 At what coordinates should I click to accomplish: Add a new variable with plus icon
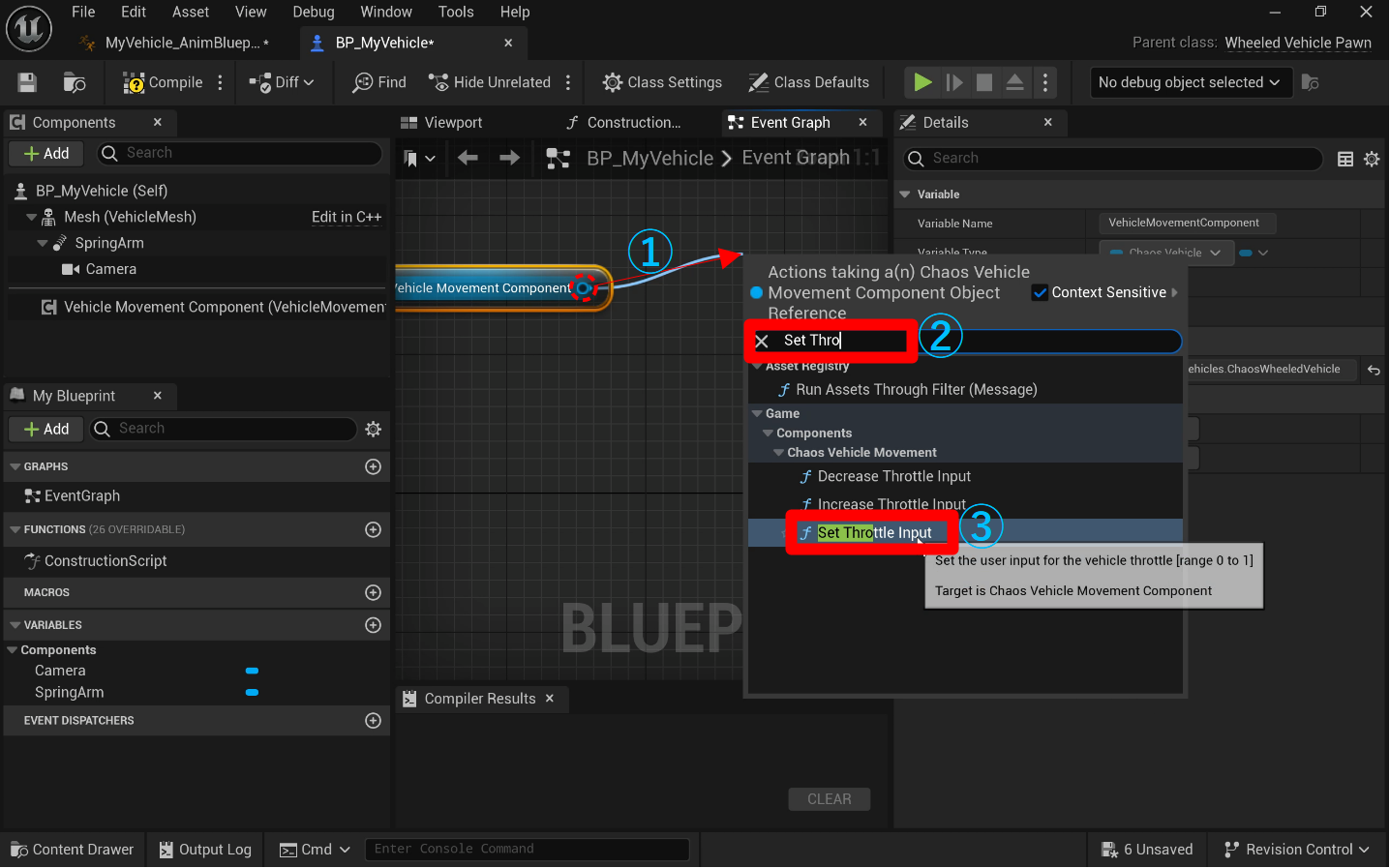(373, 625)
